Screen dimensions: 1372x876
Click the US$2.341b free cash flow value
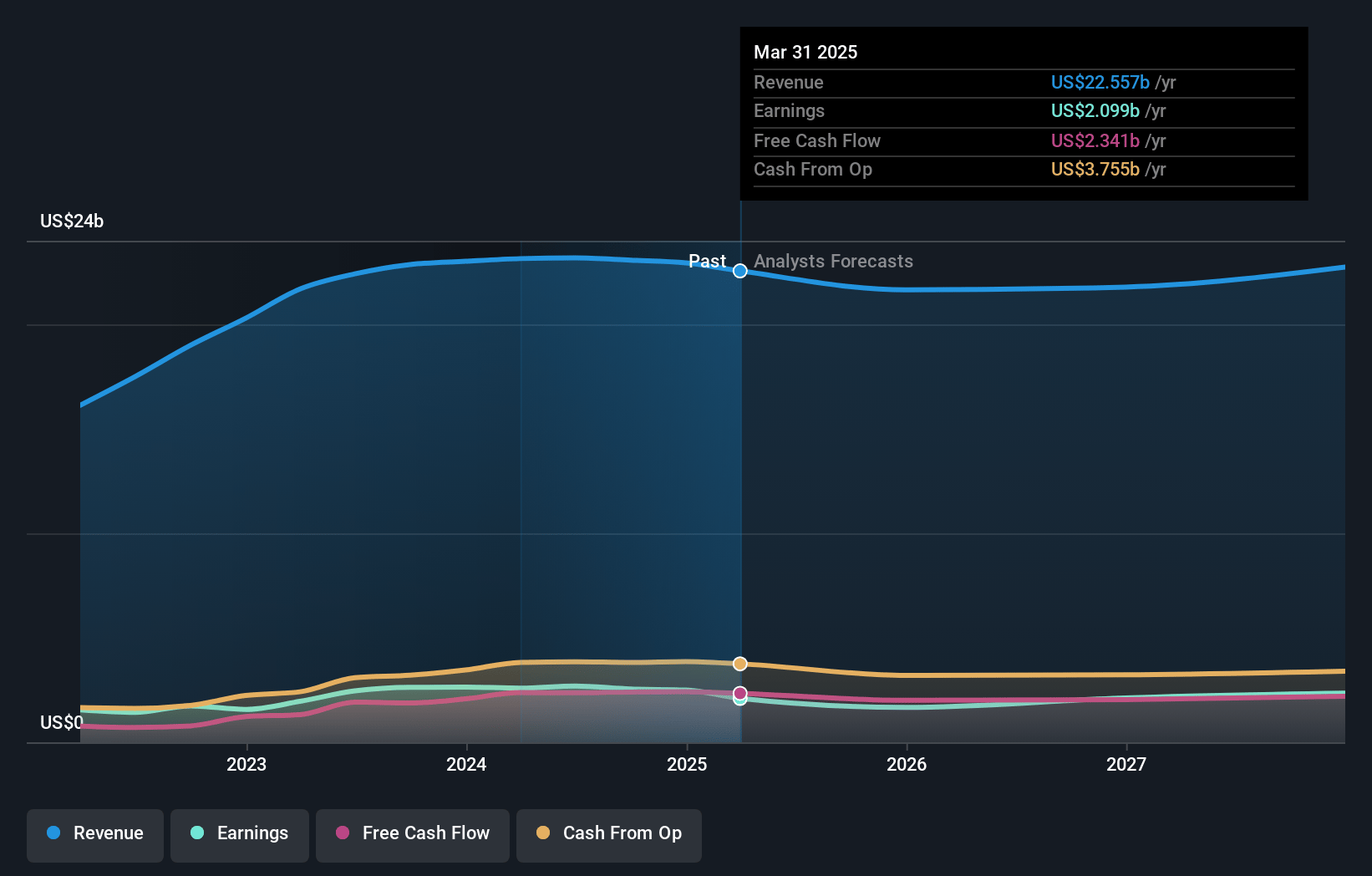coord(1095,140)
